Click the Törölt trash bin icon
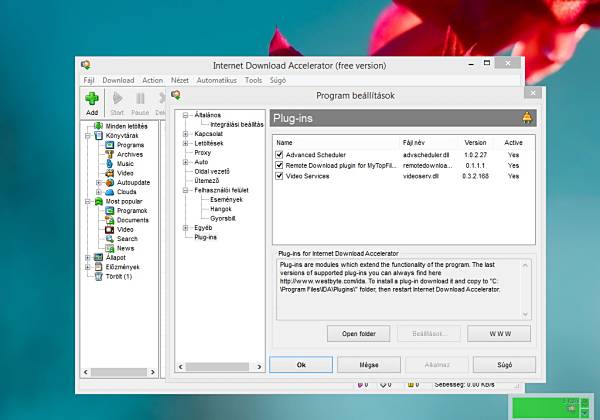 point(98,276)
